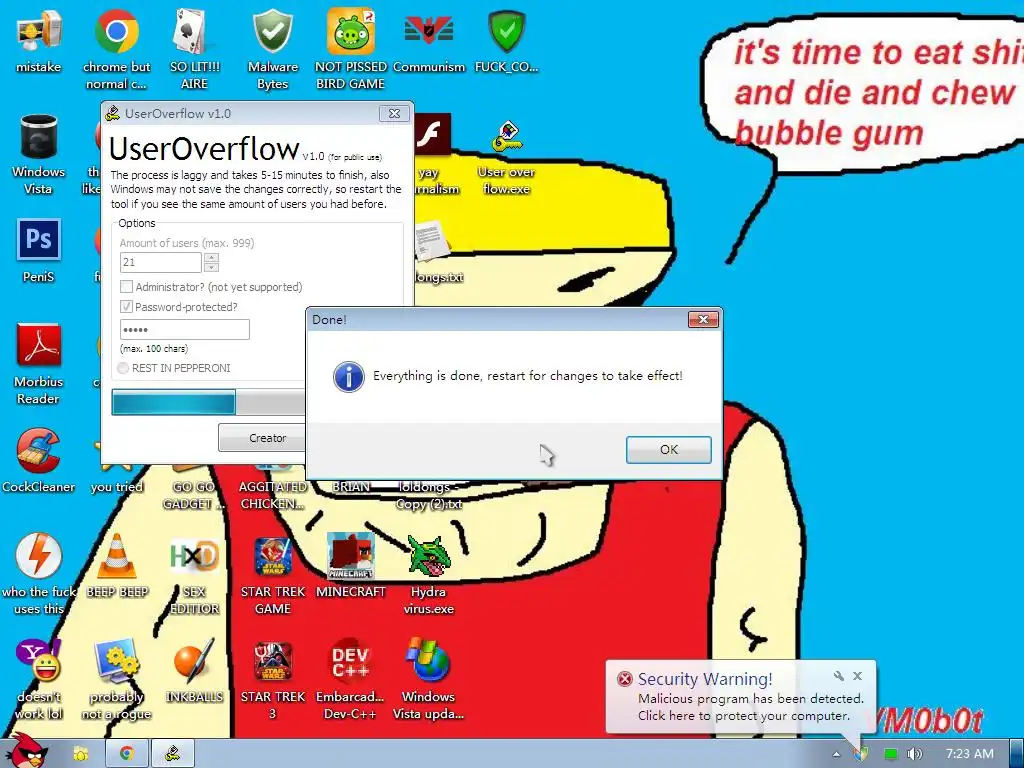Screen dimensions: 1024x768
Task: Select the Embarcad... Dev-C++ icon
Action: pos(351,661)
